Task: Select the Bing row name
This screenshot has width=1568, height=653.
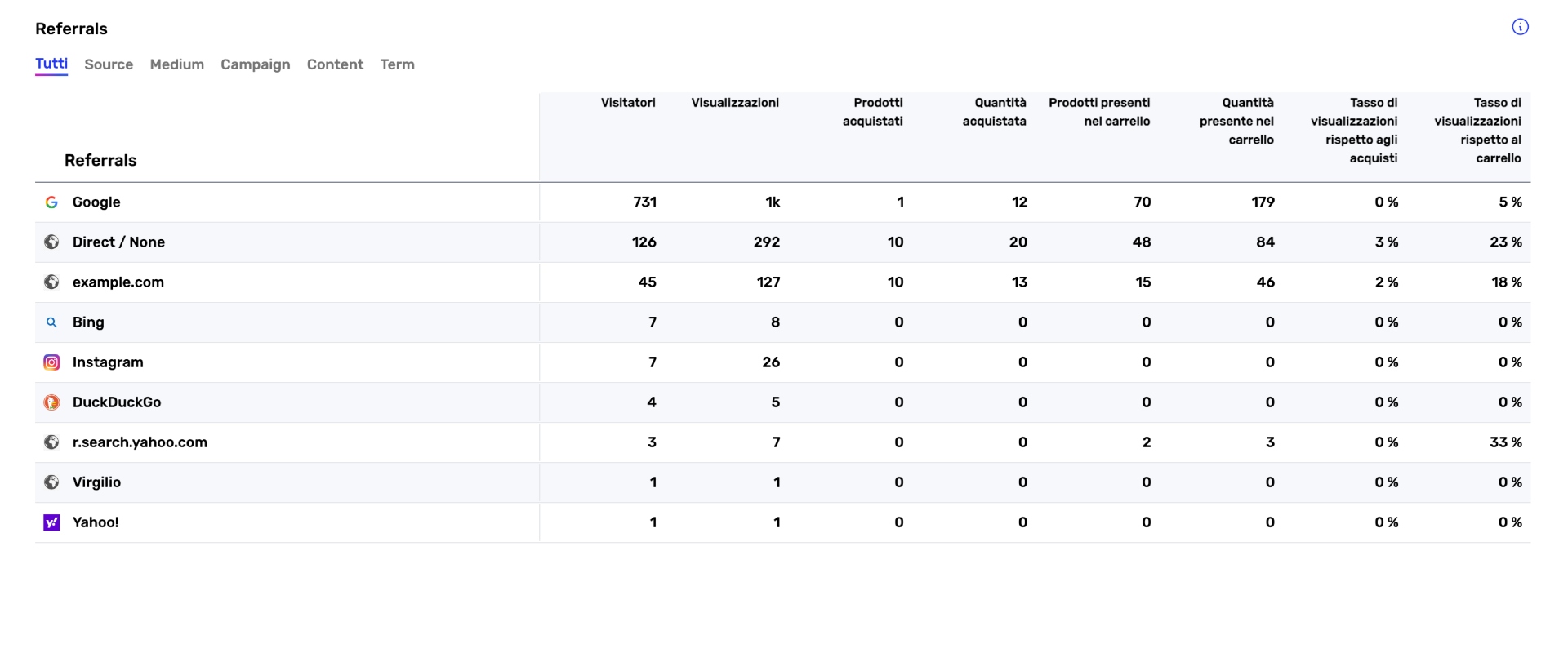Action: click(x=88, y=322)
